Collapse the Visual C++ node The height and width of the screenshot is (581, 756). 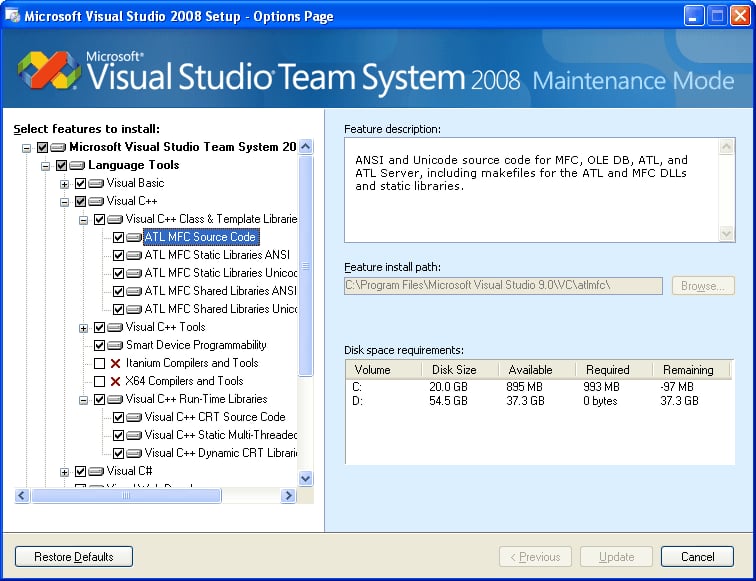[65, 202]
